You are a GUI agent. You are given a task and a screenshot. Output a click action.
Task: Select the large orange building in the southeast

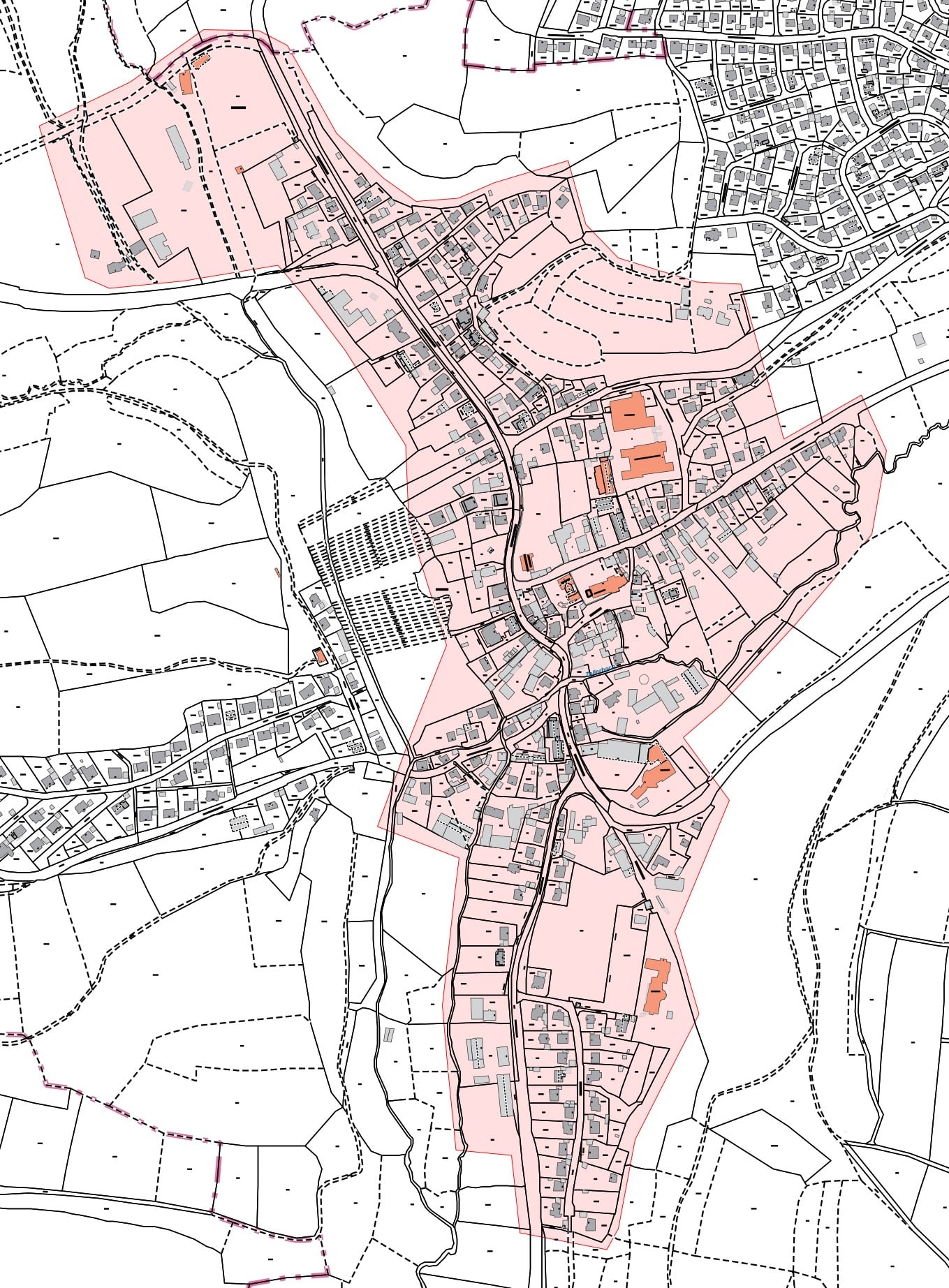coord(656,986)
